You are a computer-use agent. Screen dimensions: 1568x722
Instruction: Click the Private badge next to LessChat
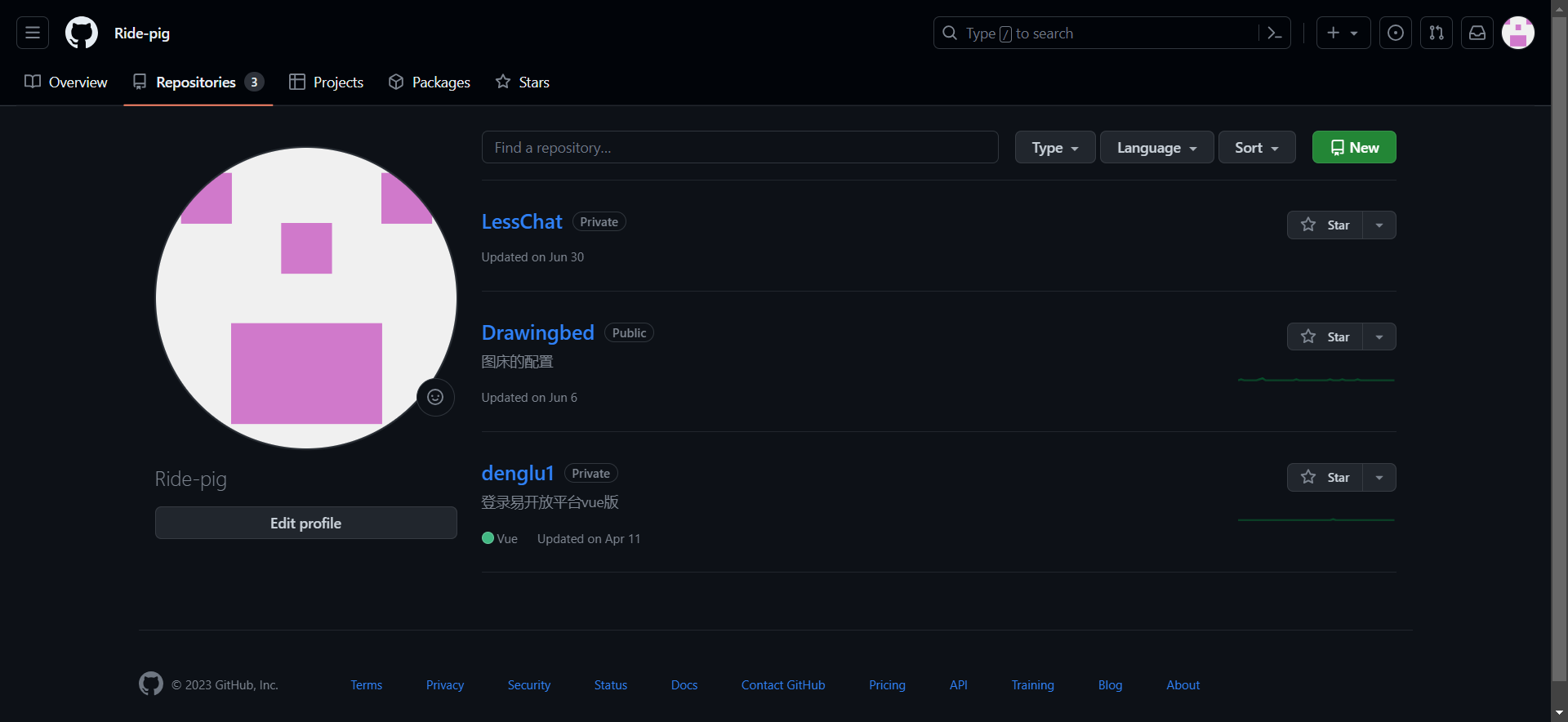(599, 221)
